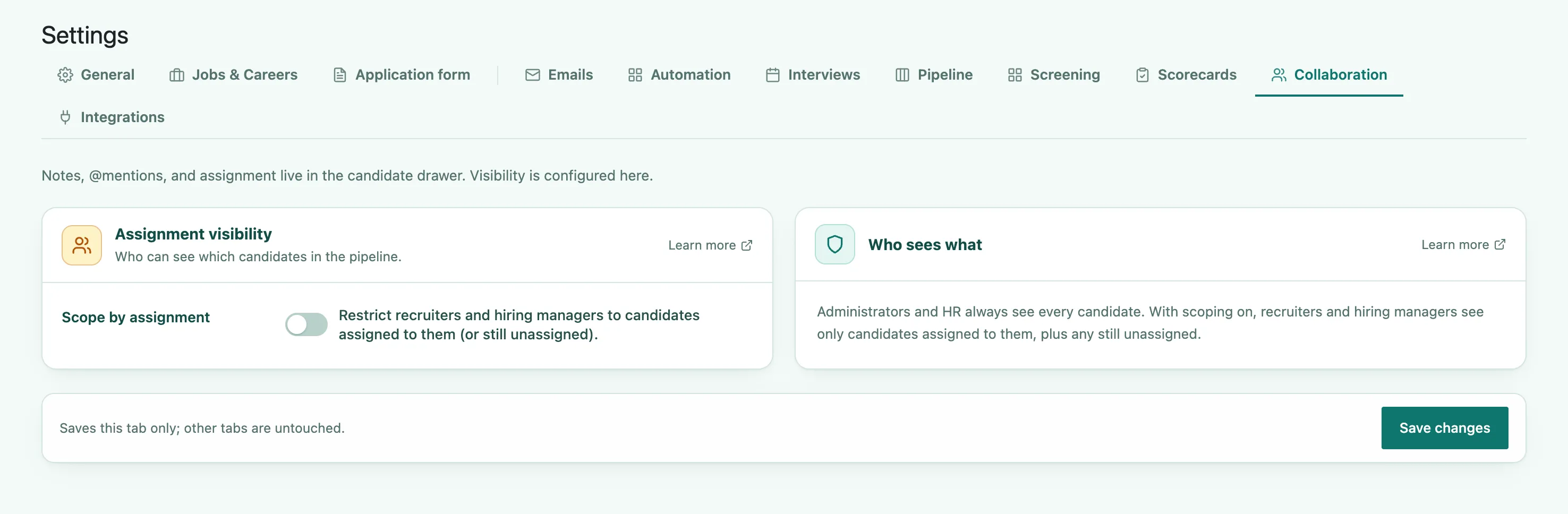Open the Integrations tab
This screenshot has height=514, width=1568.
pyautogui.click(x=112, y=117)
